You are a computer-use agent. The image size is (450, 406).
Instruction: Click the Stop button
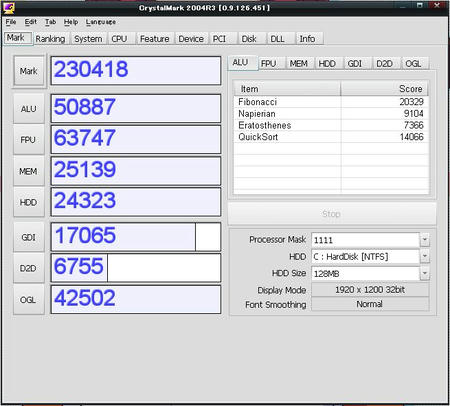(332, 213)
